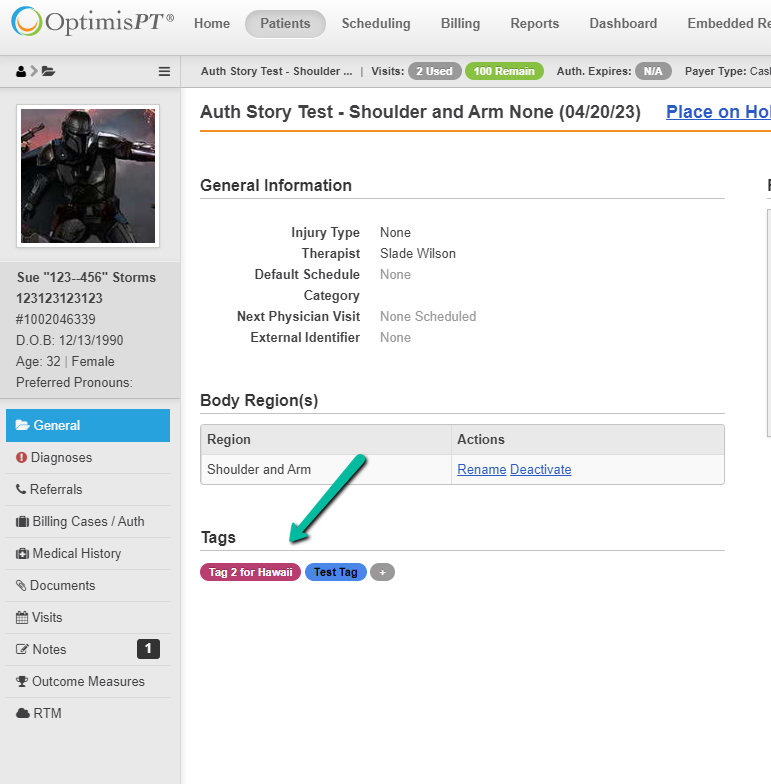Click Rename for Shoulder and Arm region
771x784 pixels.
tap(481, 469)
